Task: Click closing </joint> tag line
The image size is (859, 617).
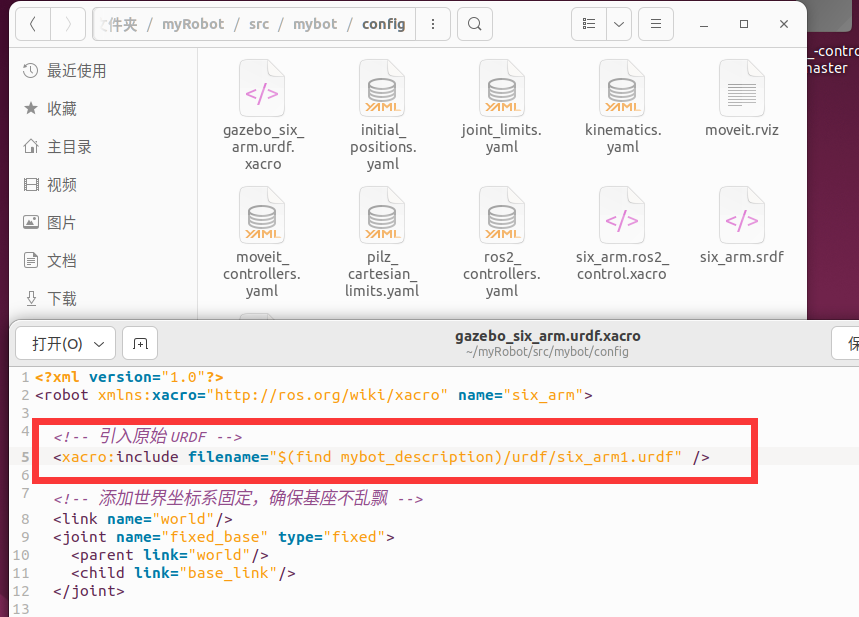Action: (89, 591)
